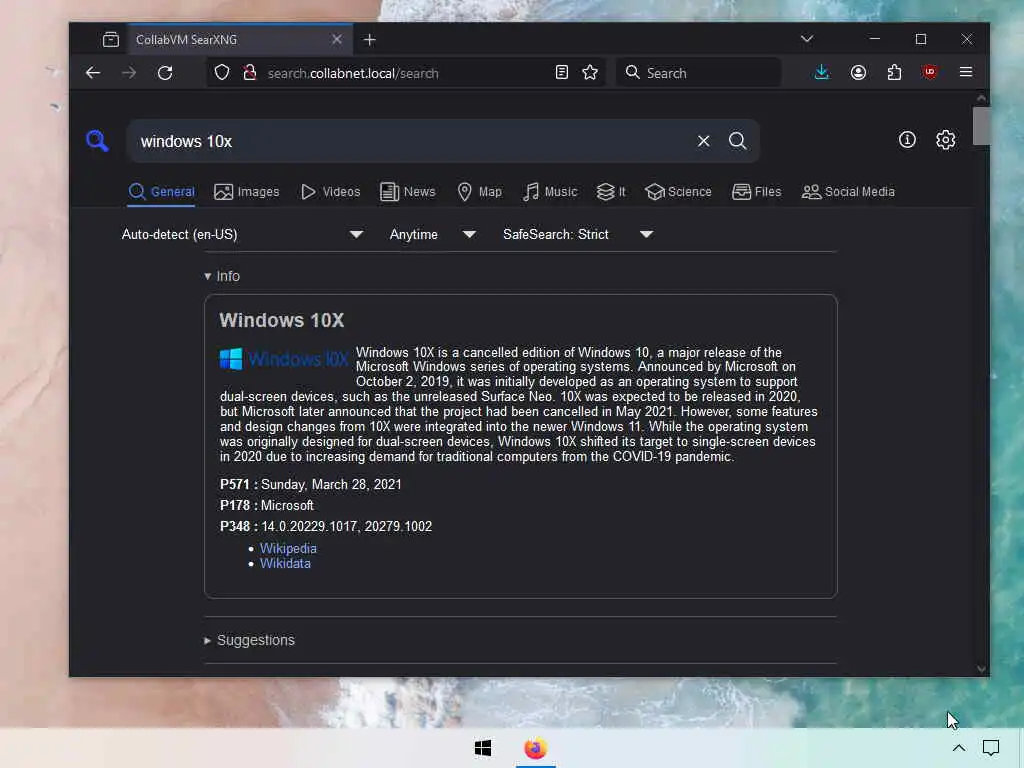Open Firefox application menu

tap(966, 72)
